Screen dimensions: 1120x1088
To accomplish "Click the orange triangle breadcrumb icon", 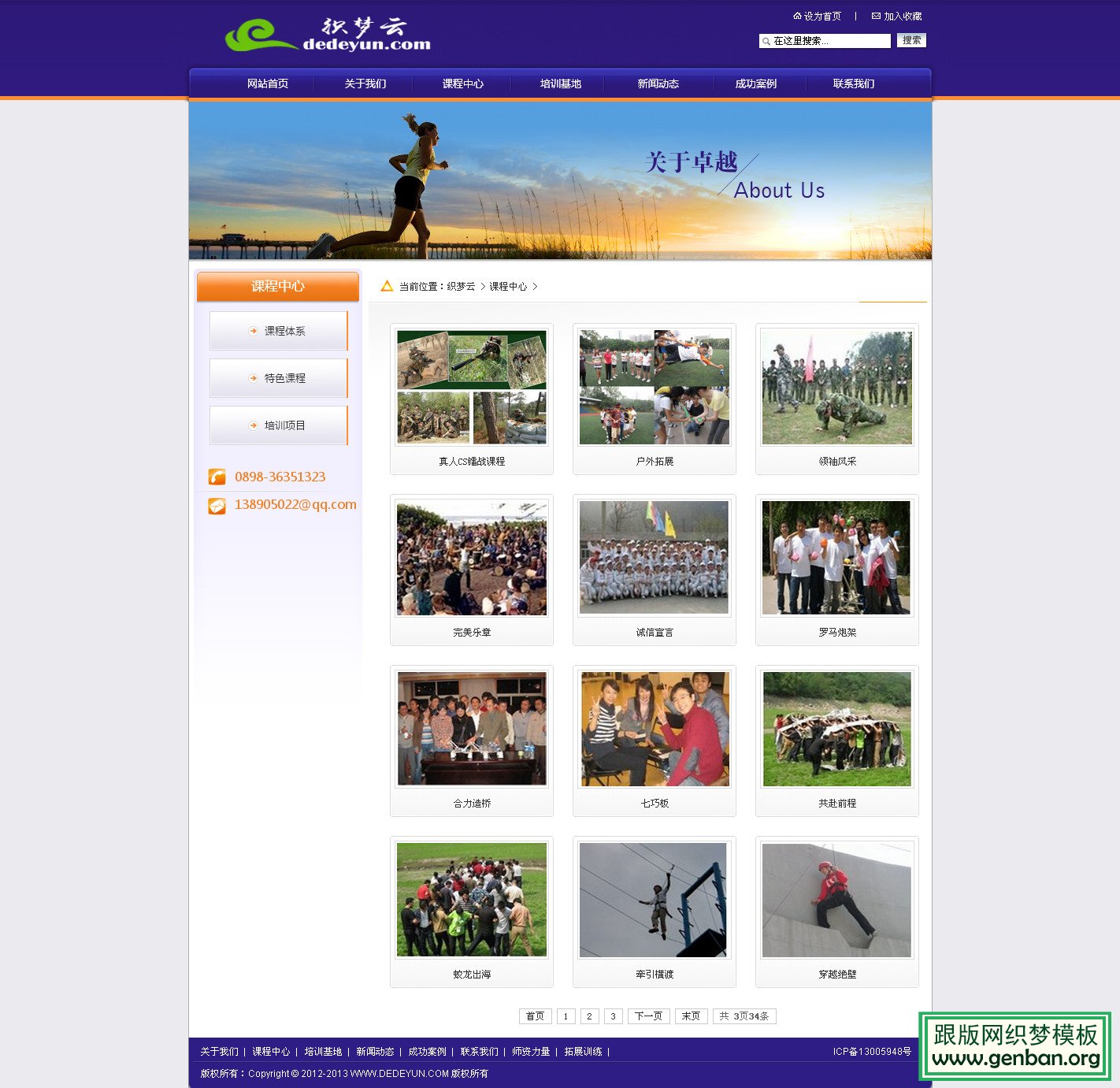I will 387,286.
